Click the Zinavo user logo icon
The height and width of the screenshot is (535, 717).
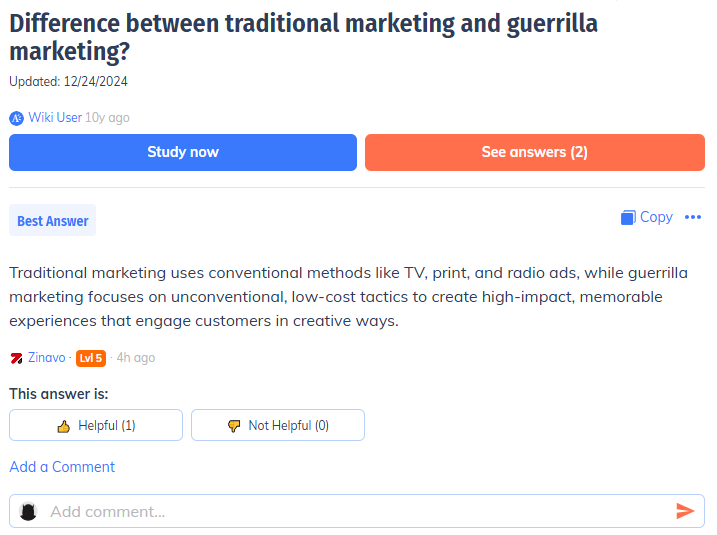click(16, 358)
